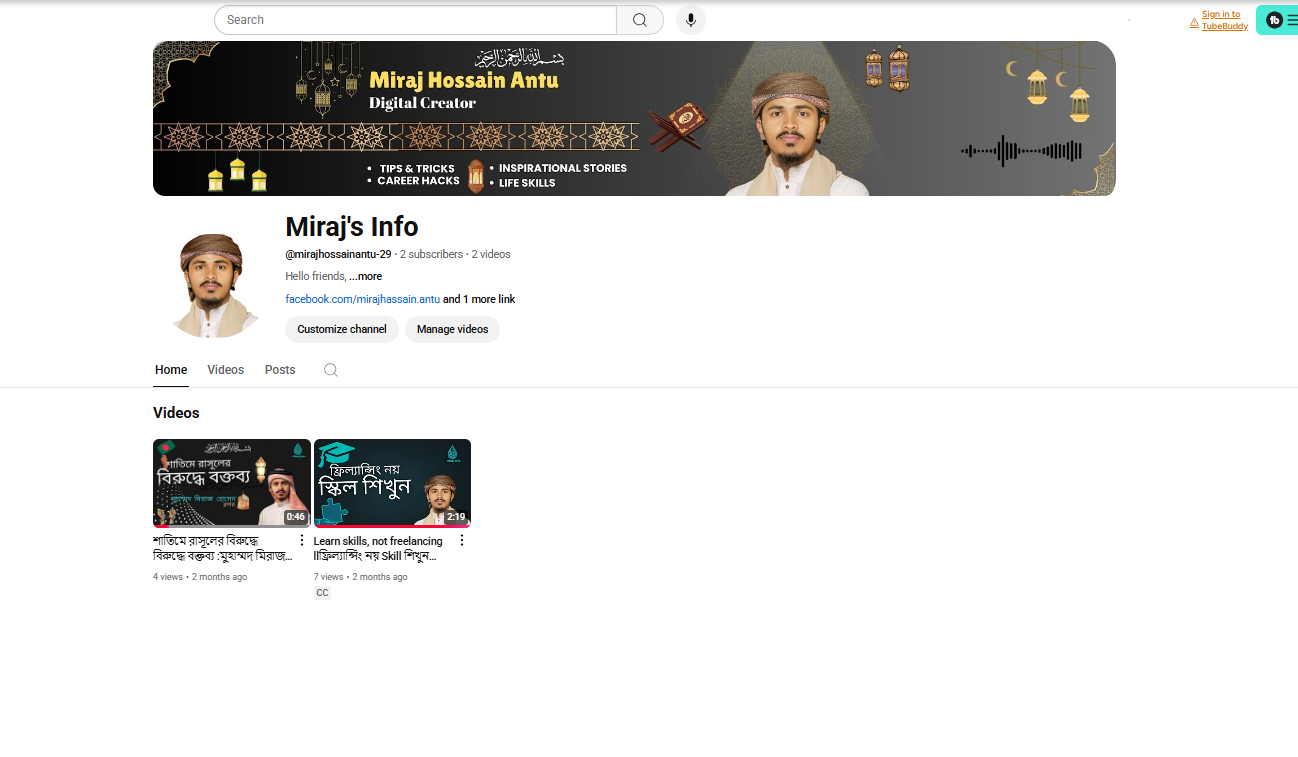The image size is (1298, 757).
Task: Click the channel profile picture
Action: click(x=213, y=283)
